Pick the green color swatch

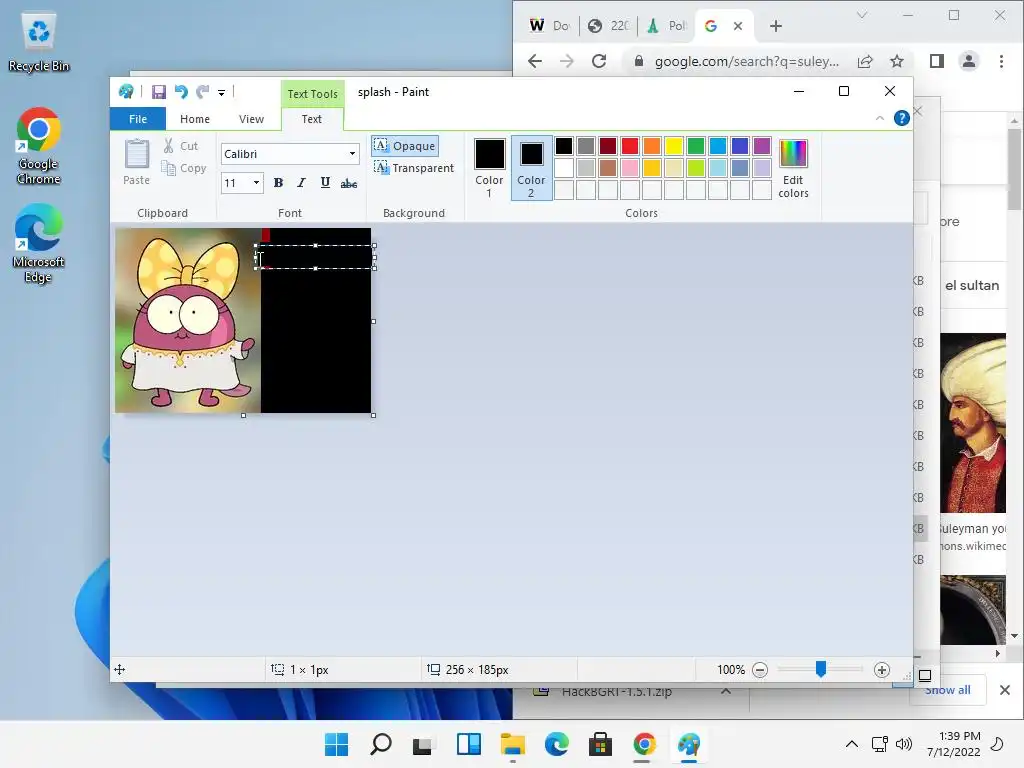[696, 146]
